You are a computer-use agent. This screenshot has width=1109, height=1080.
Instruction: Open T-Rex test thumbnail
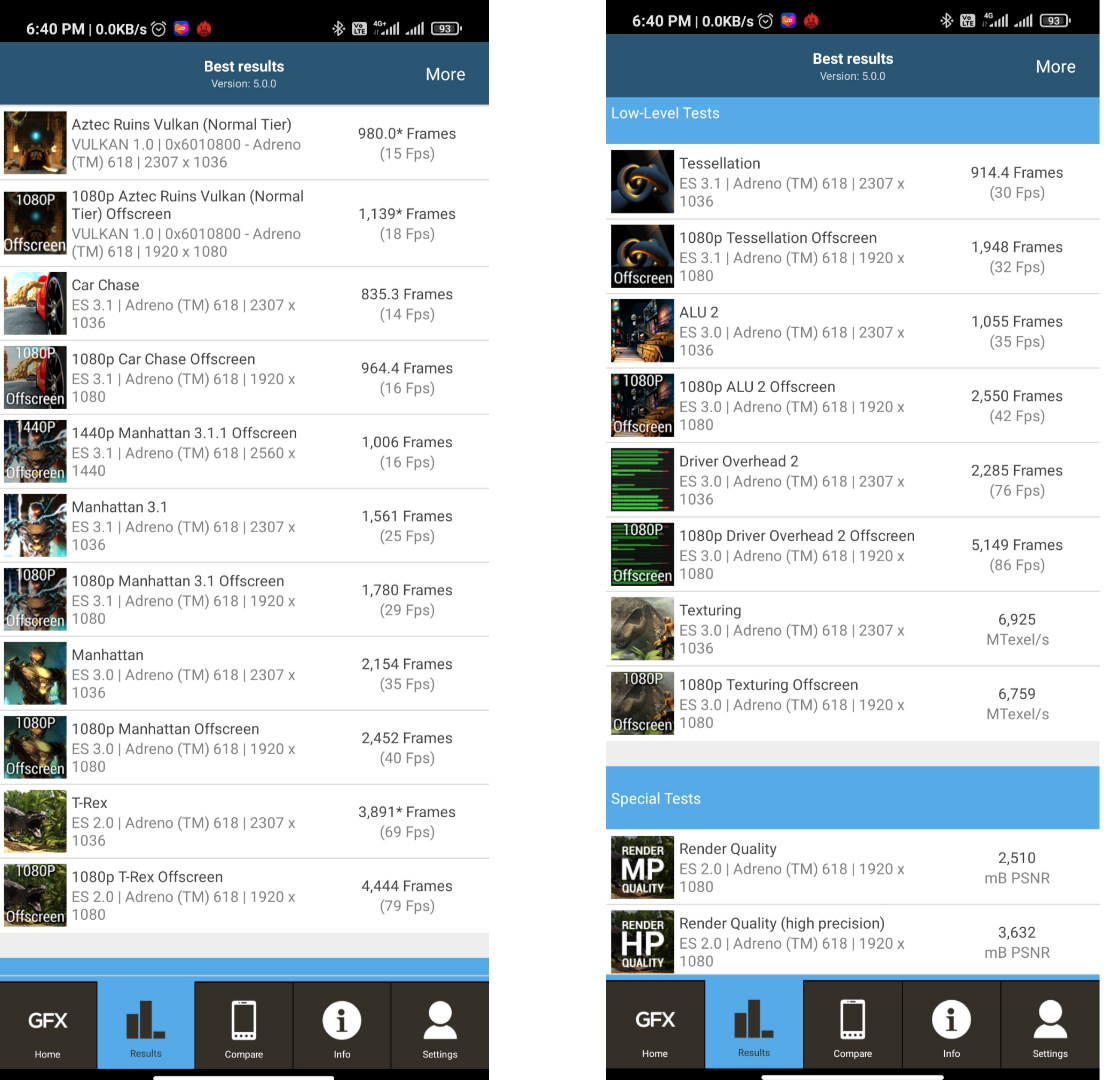coord(35,821)
